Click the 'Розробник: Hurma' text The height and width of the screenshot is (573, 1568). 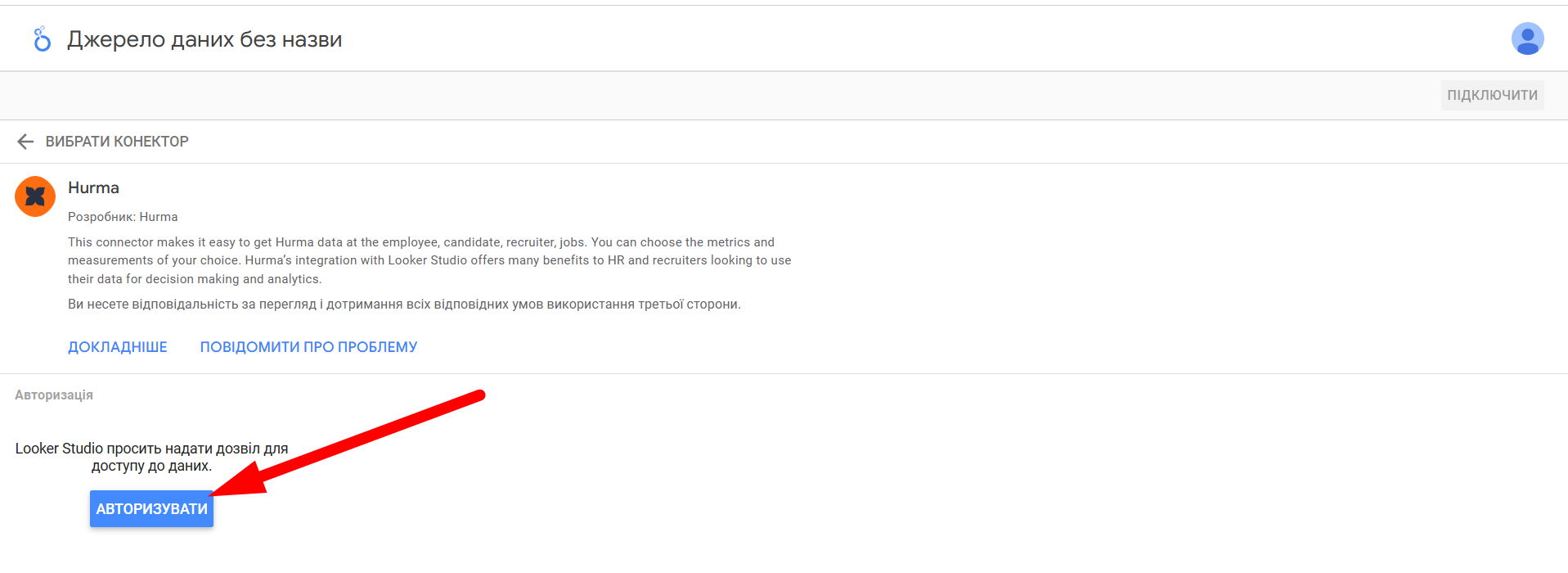[123, 217]
